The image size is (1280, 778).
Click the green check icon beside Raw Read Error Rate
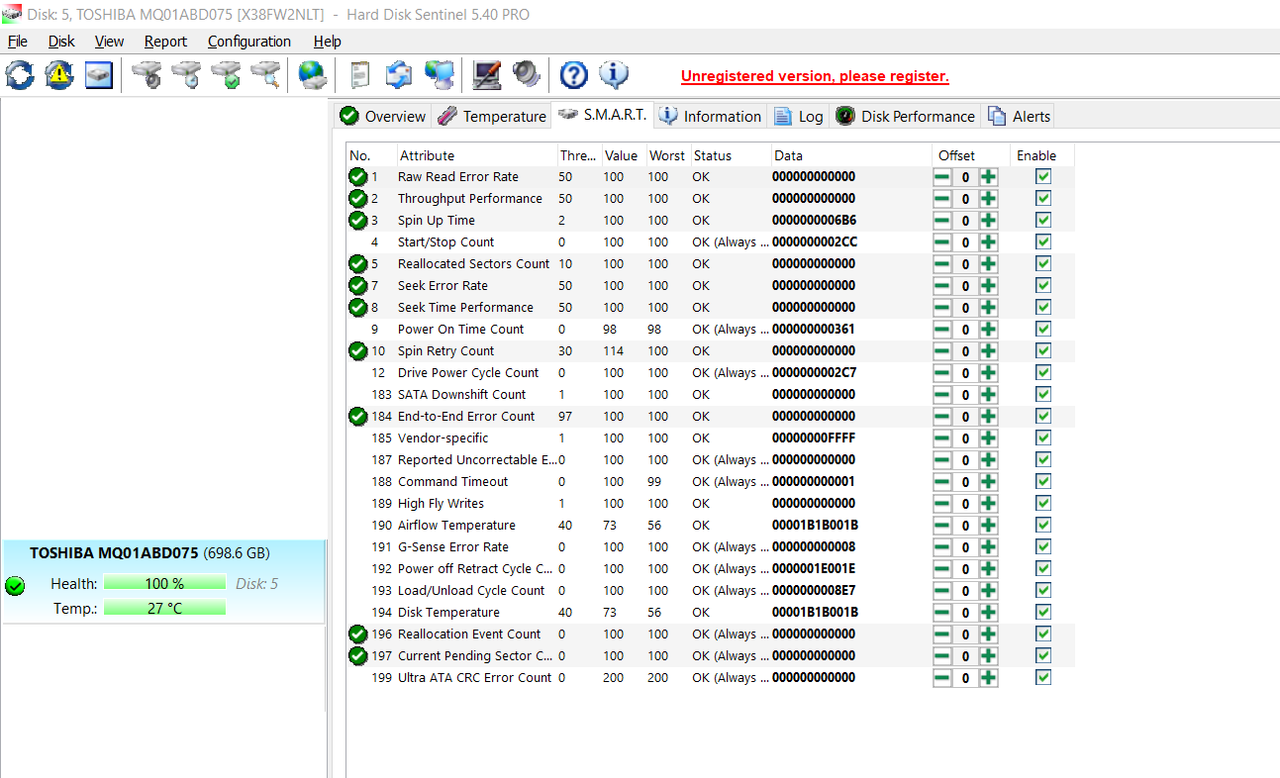[358, 177]
